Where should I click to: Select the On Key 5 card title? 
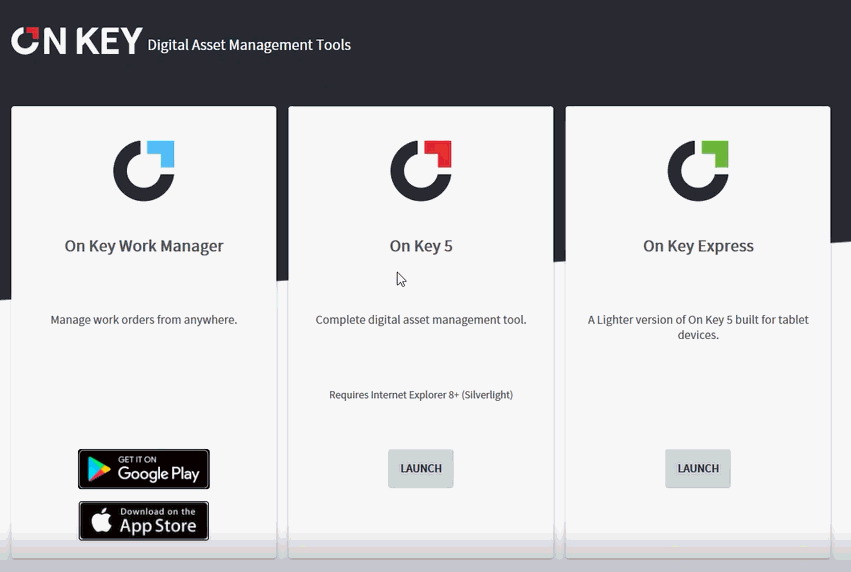click(x=421, y=246)
